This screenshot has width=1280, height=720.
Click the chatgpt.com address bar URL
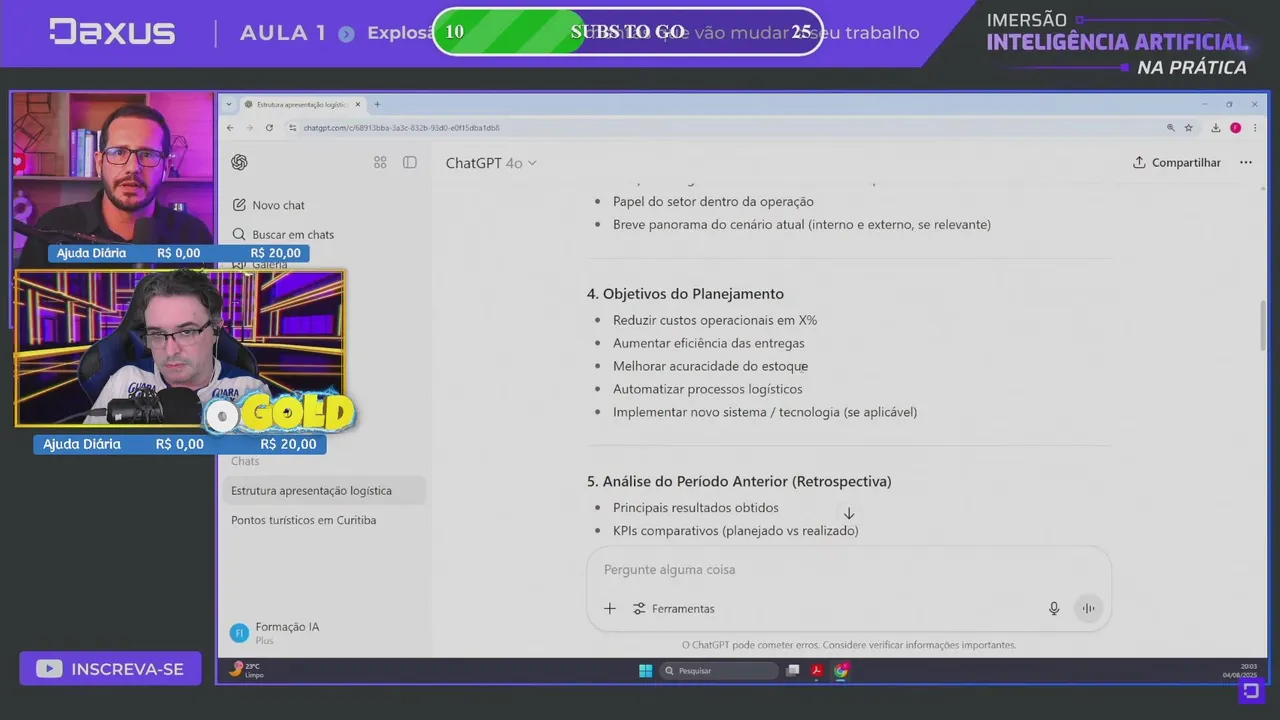click(401, 128)
